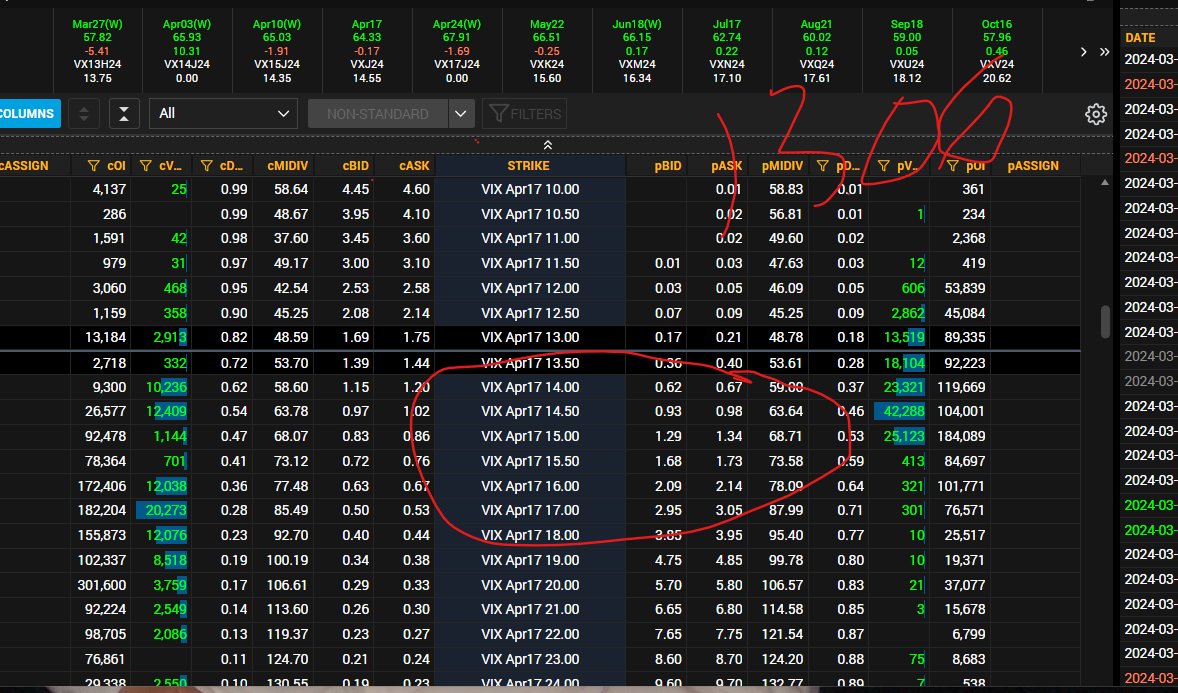Select the Apr17 expiration tab
The image size is (1178, 693).
(367, 51)
